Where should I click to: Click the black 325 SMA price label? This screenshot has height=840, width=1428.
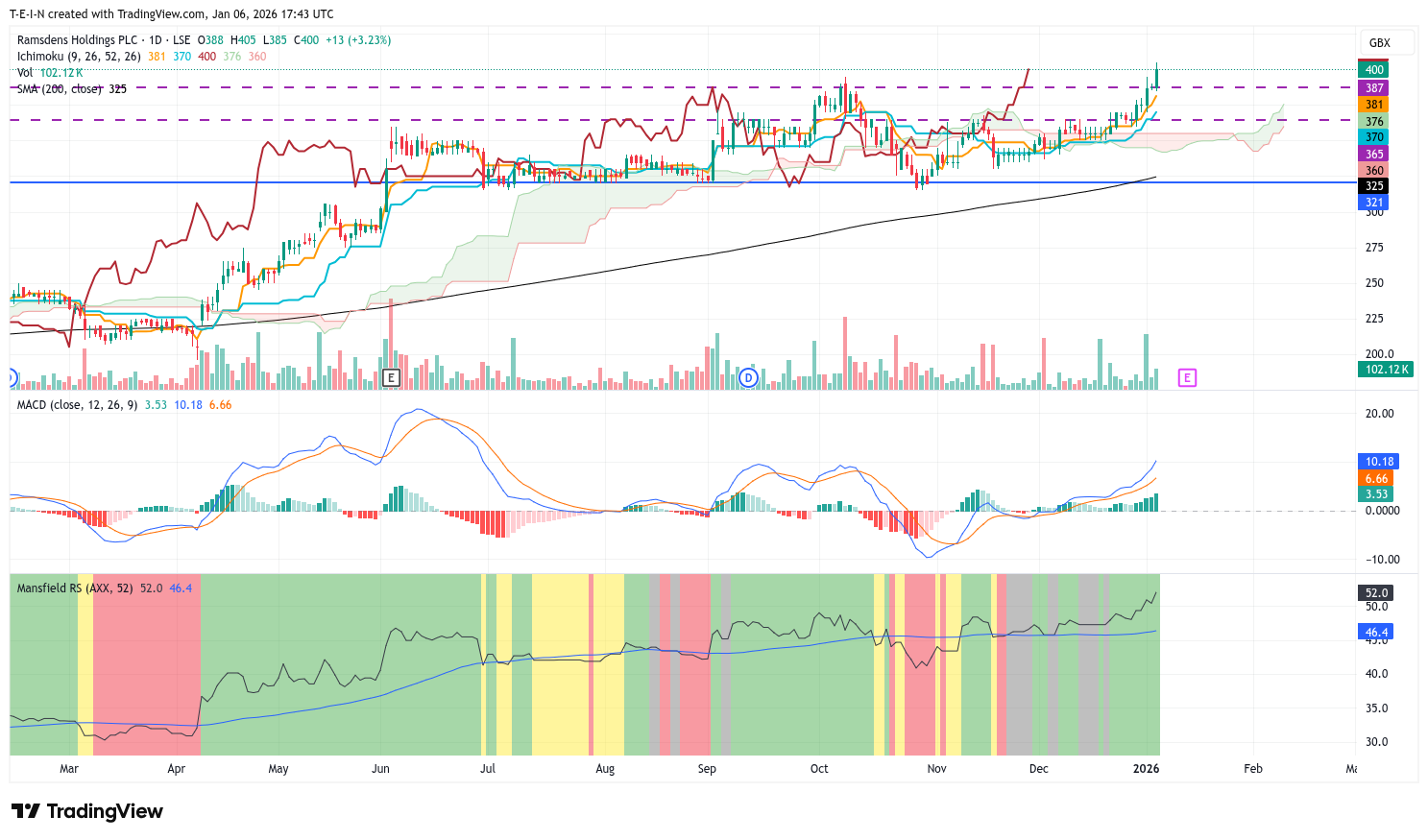(x=1374, y=186)
